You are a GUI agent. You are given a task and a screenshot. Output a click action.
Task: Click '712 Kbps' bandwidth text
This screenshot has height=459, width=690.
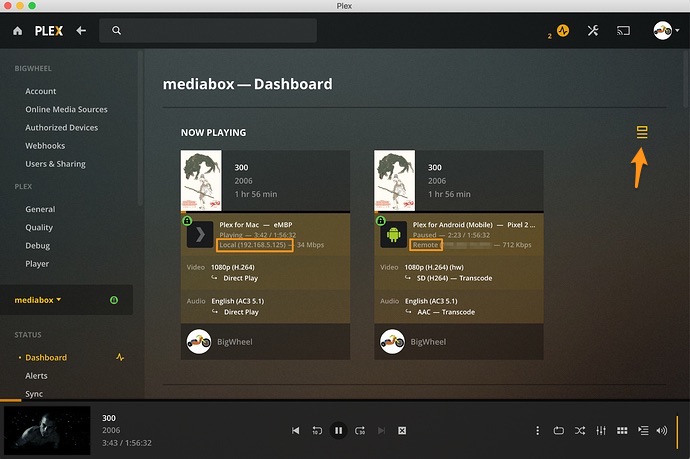coord(517,245)
